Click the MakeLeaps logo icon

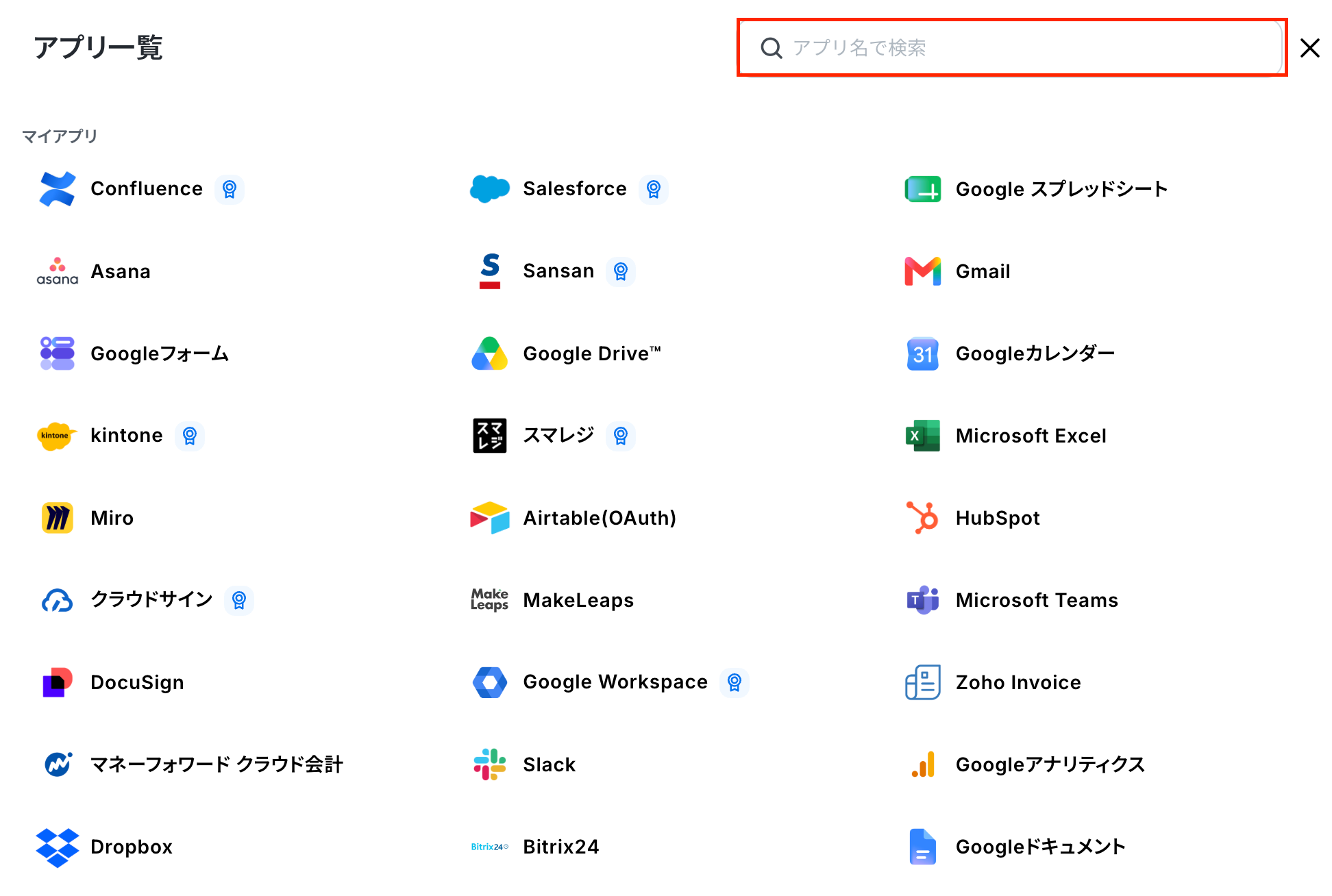pos(490,600)
